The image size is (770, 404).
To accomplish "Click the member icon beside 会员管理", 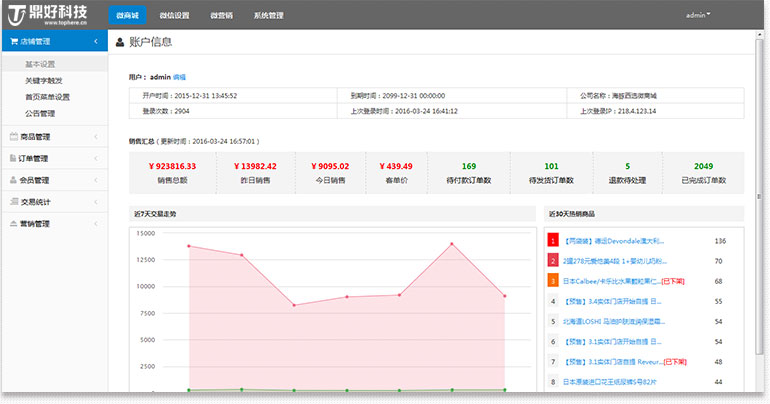I will point(12,181).
